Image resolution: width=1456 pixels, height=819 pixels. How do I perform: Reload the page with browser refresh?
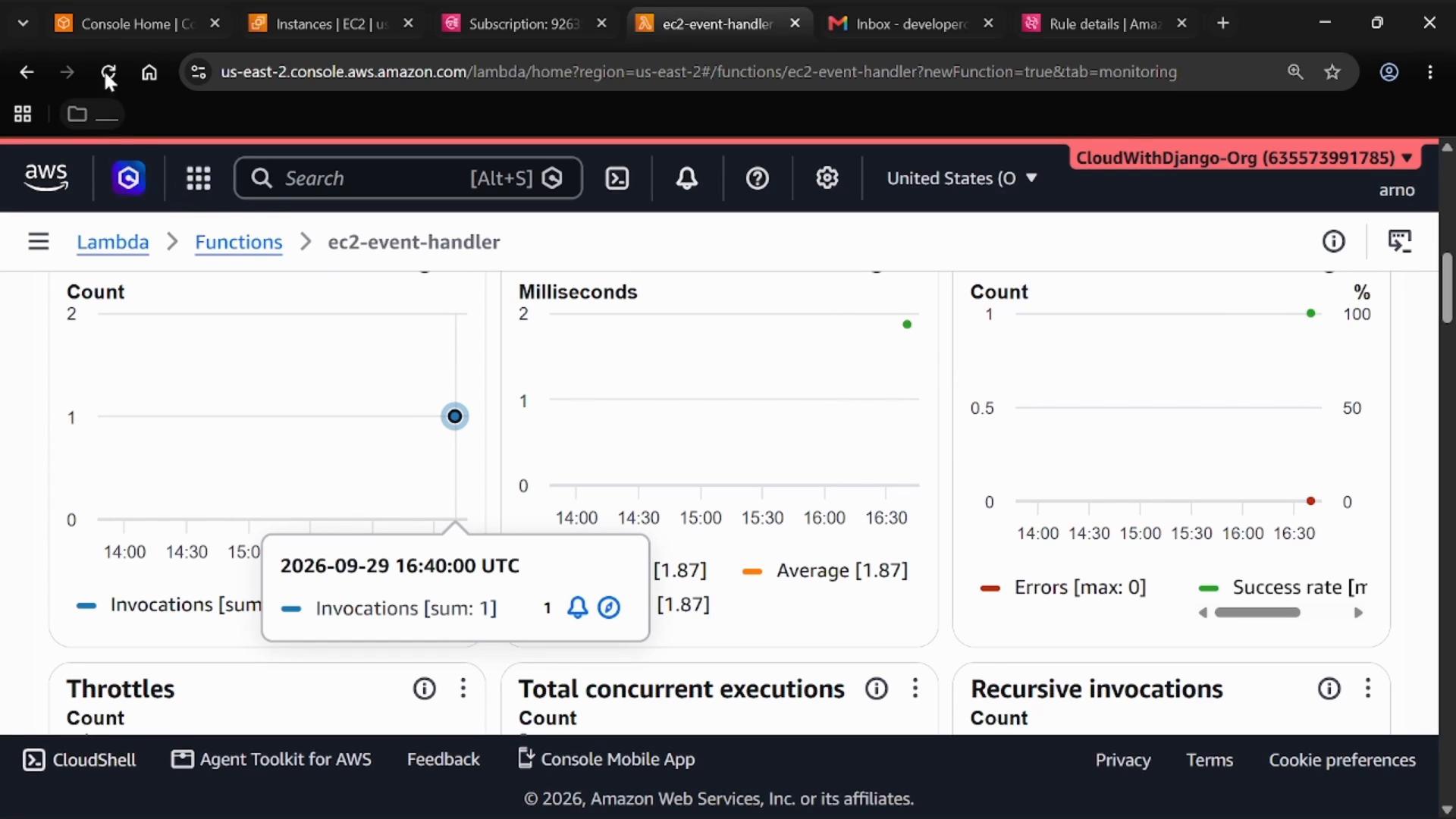[x=108, y=72]
